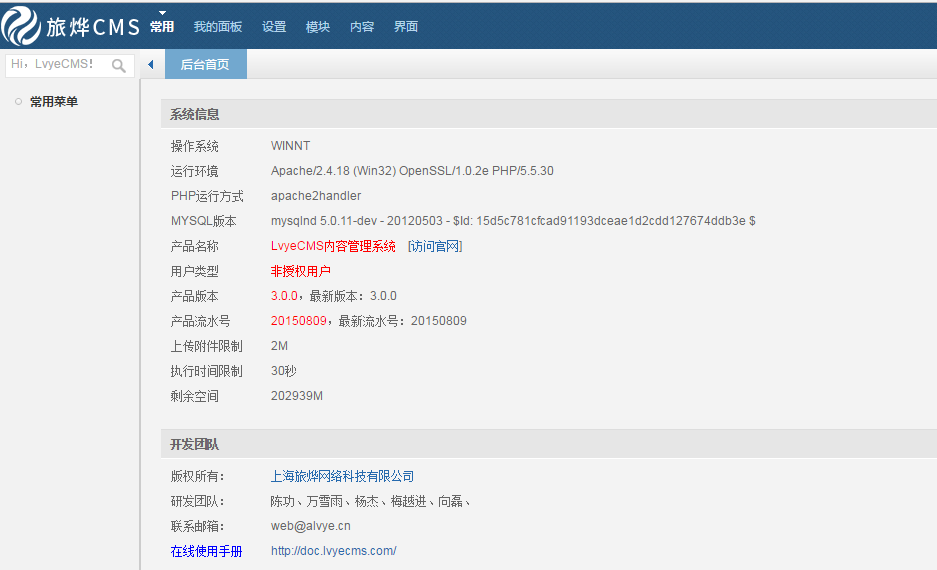
Task: Select the 后台首页 tab
Action: (206, 65)
